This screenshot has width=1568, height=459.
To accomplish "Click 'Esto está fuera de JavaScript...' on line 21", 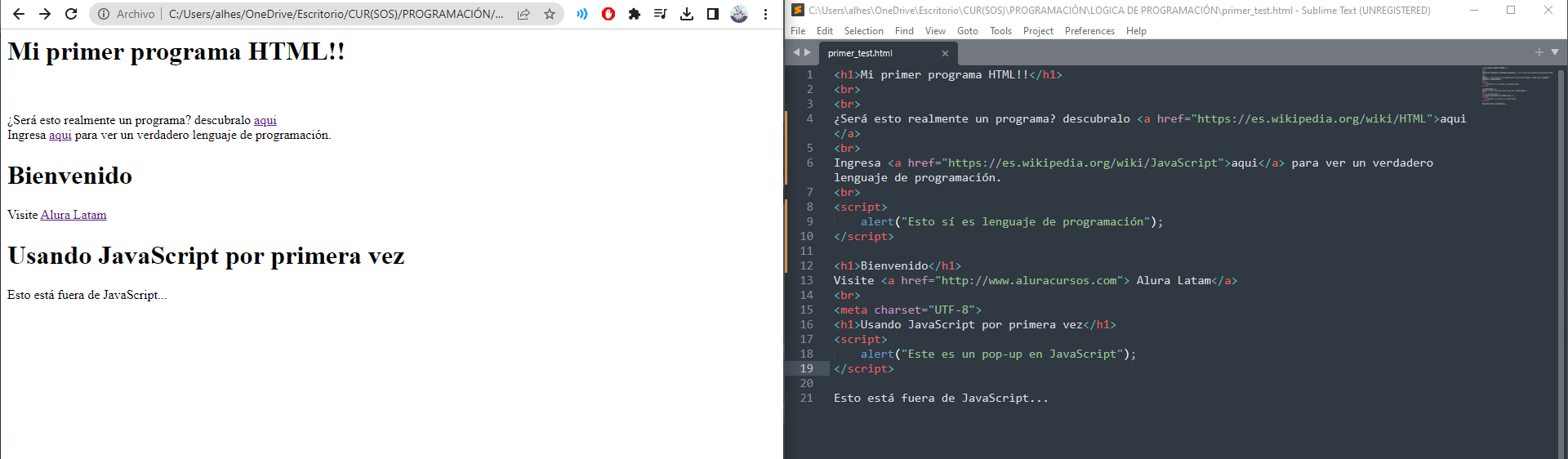I will [941, 398].
